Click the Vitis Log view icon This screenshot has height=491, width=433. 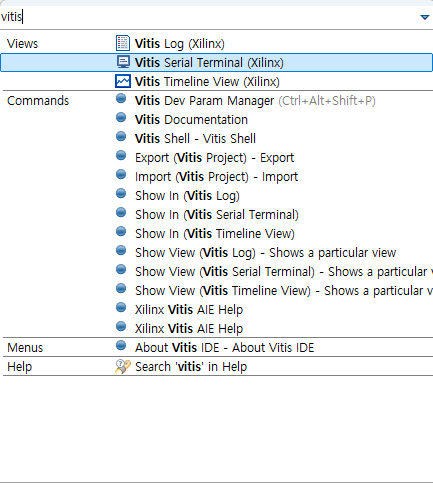pyautogui.click(x=123, y=43)
